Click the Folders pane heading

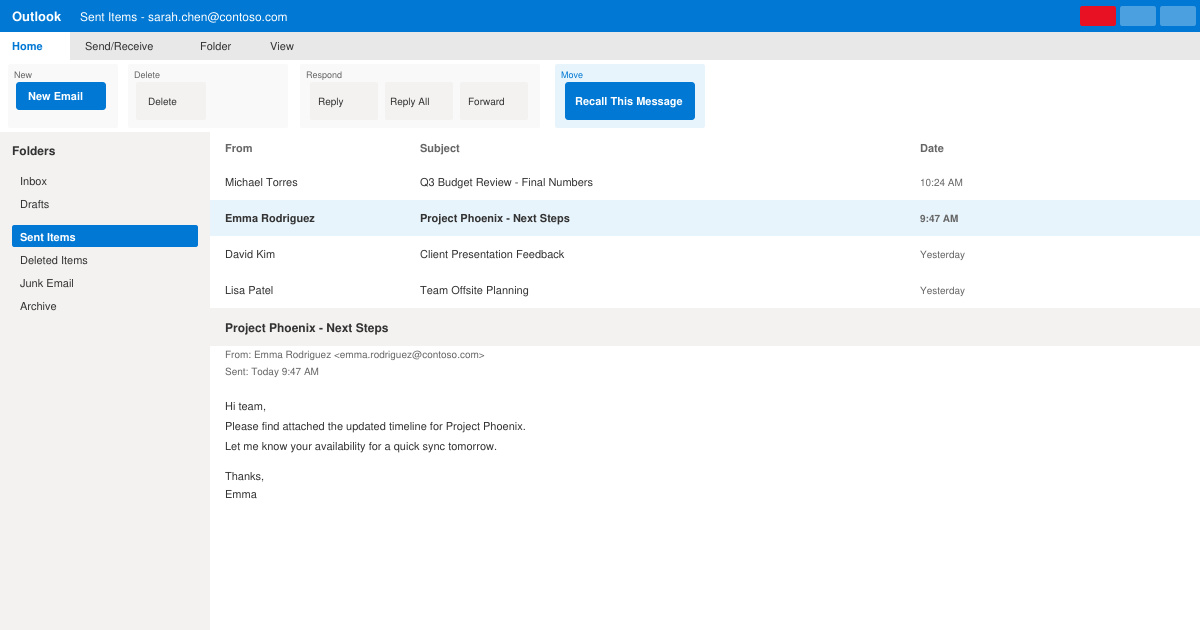click(34, 151)
